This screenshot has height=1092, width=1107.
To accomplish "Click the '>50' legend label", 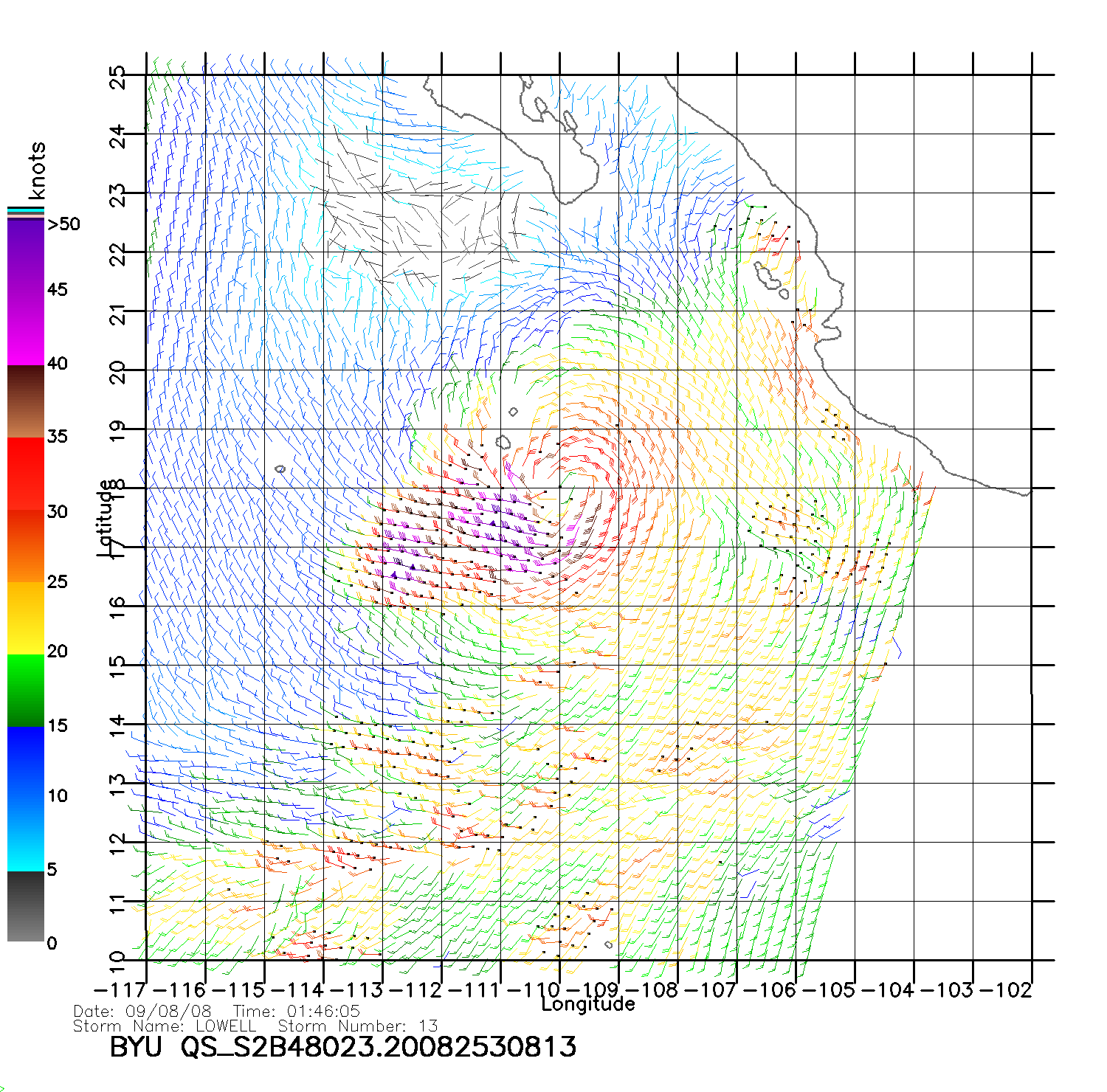I will click(x=63, y=224).
